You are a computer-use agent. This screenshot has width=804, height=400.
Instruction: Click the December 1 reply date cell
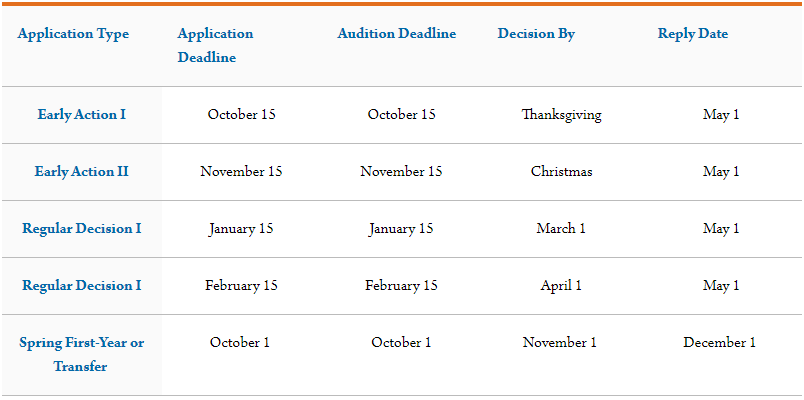tap(719, 343)
